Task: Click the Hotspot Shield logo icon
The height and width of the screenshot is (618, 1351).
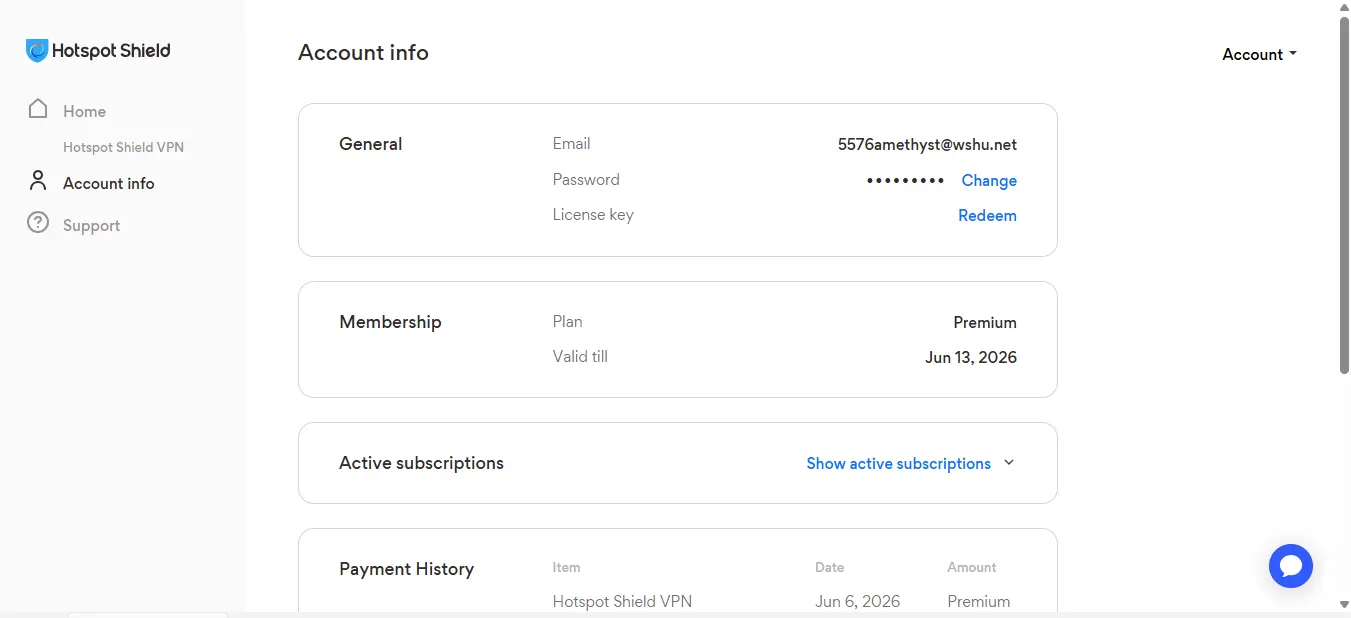Action: click(x=37, y=51)
